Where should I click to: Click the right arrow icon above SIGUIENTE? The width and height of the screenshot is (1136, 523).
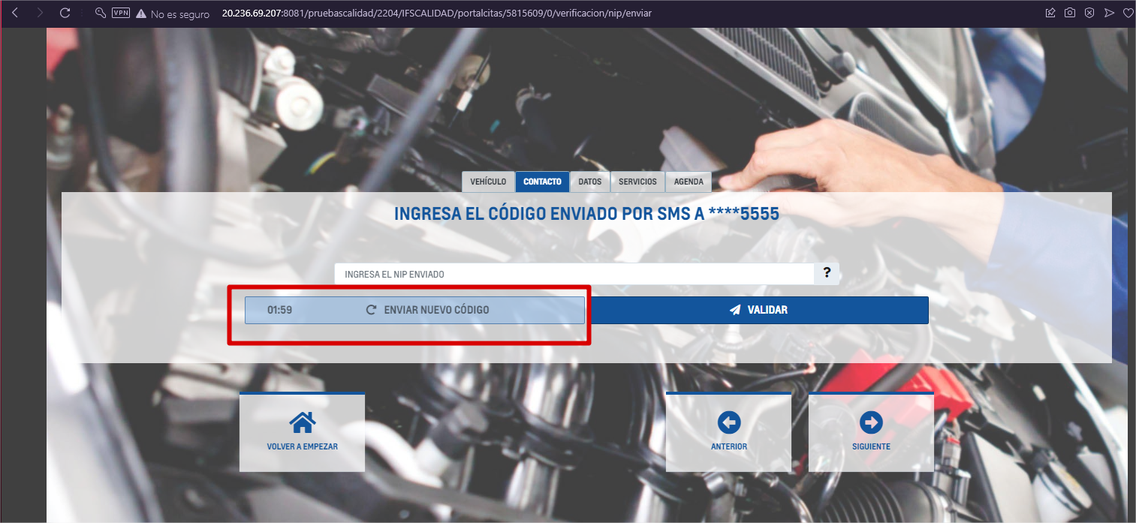pos(871,422)
